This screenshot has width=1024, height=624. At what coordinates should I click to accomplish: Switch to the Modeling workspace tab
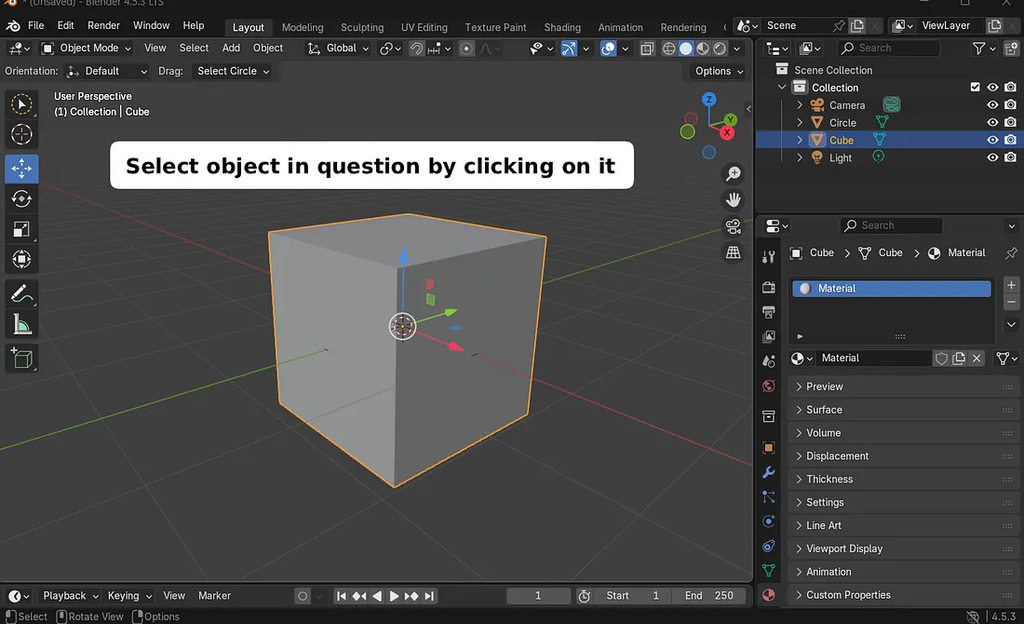click(302, 27)
